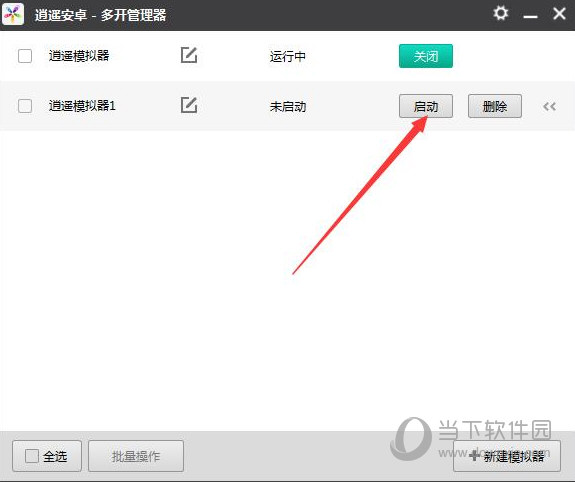Screen dimensions: 575x482
Task: Open the 批量操作 batch operations button
Action: click(x=136, y=456)
